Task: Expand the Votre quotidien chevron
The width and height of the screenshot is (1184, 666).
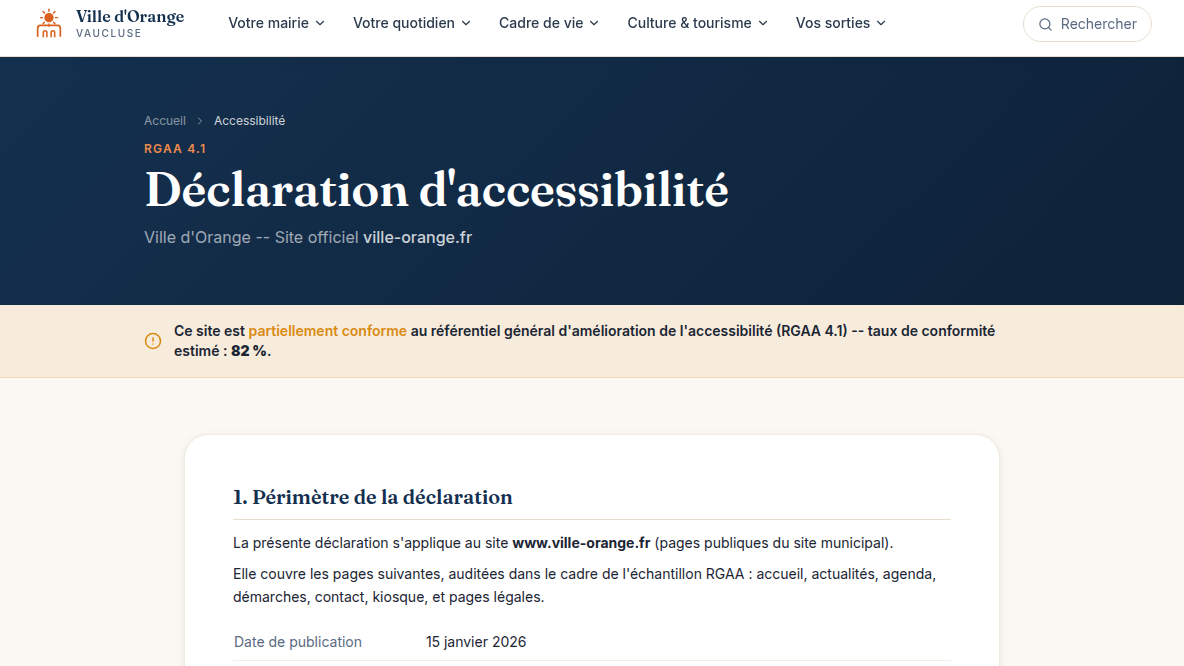Action: coord(466,23)
